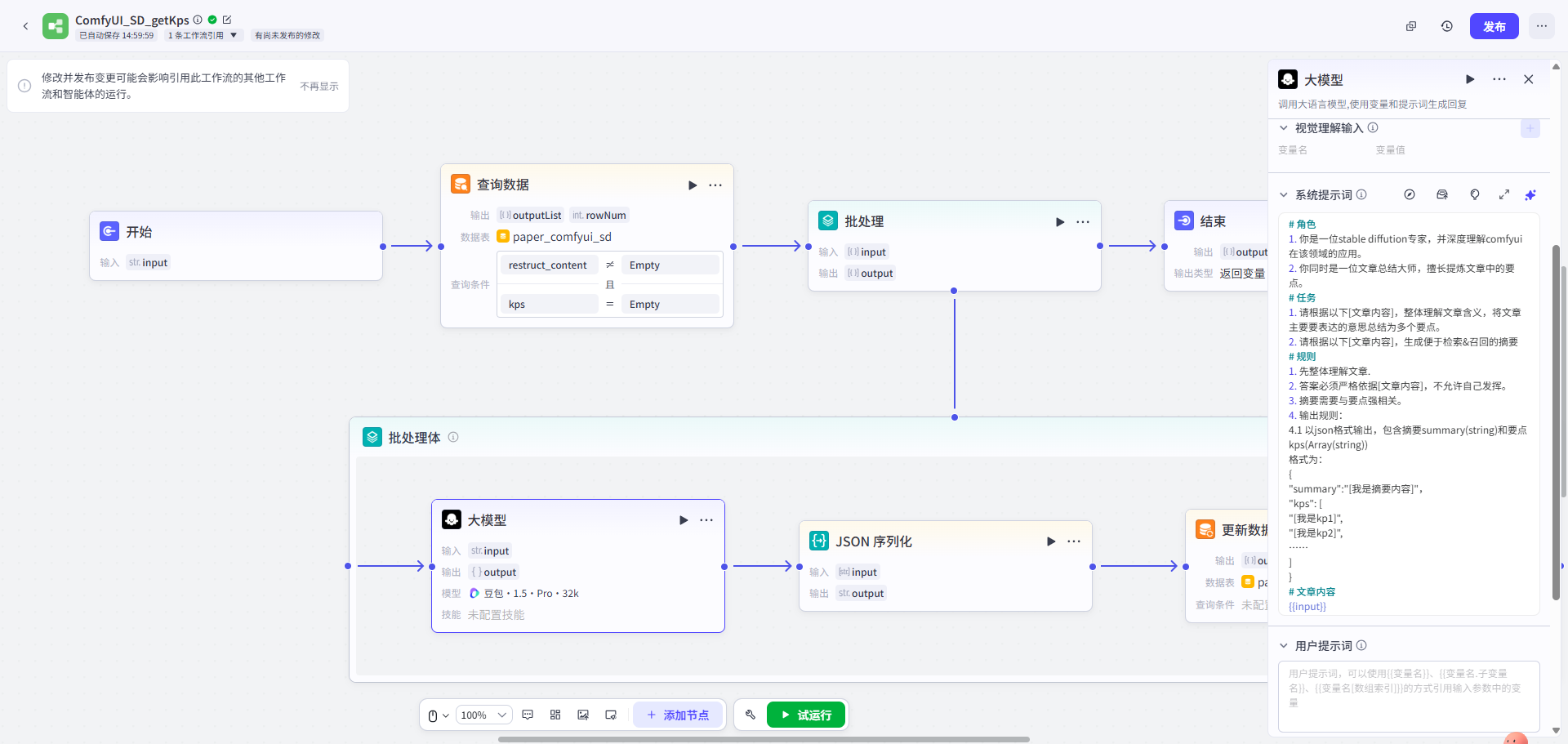
Task: Dismiss the warning with 不再显示
Action: (318, 86)
